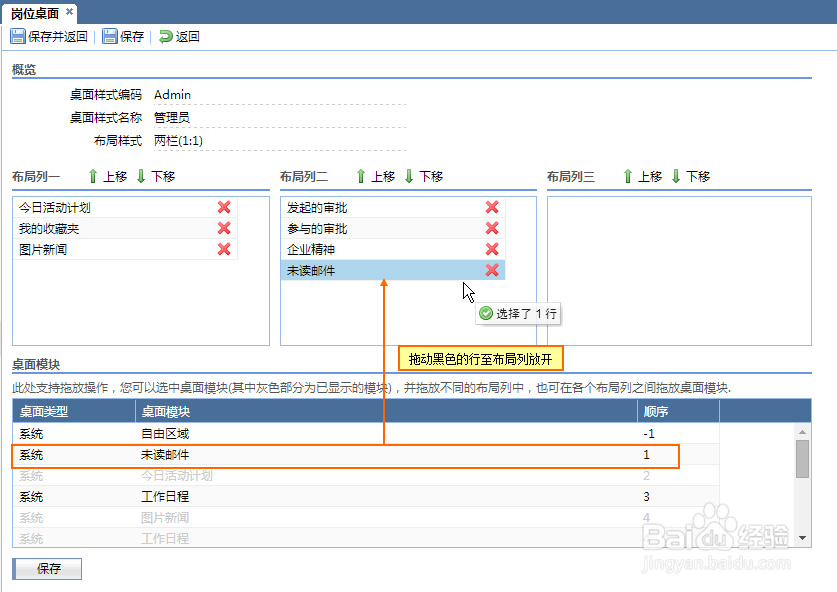Viewport: 837px width, 592px height.
Task: Select 我的收藏夹 row in 布局列一
Action: [x=125, y=228]
